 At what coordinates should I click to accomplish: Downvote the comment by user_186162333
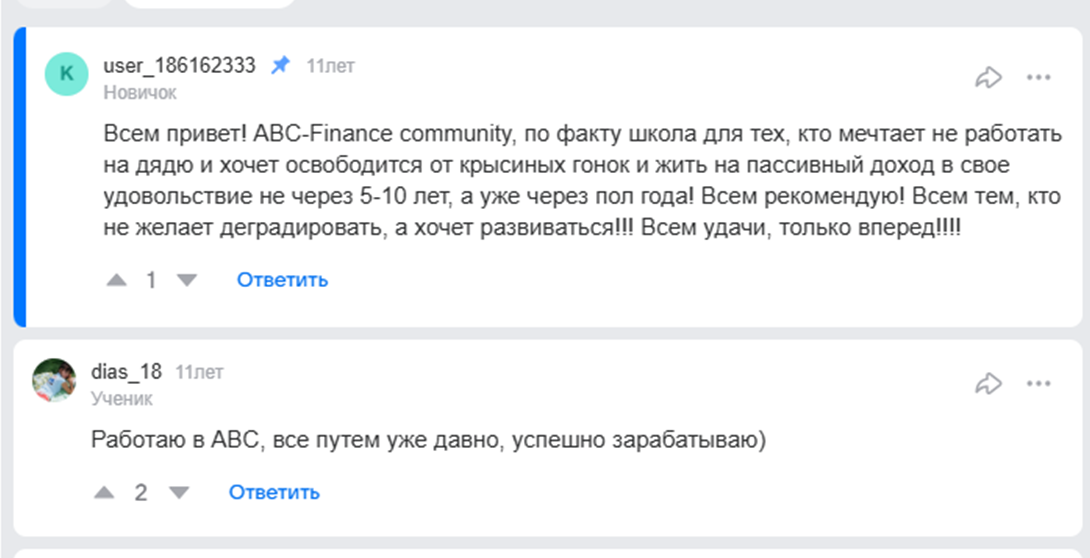tap(187, 280)
